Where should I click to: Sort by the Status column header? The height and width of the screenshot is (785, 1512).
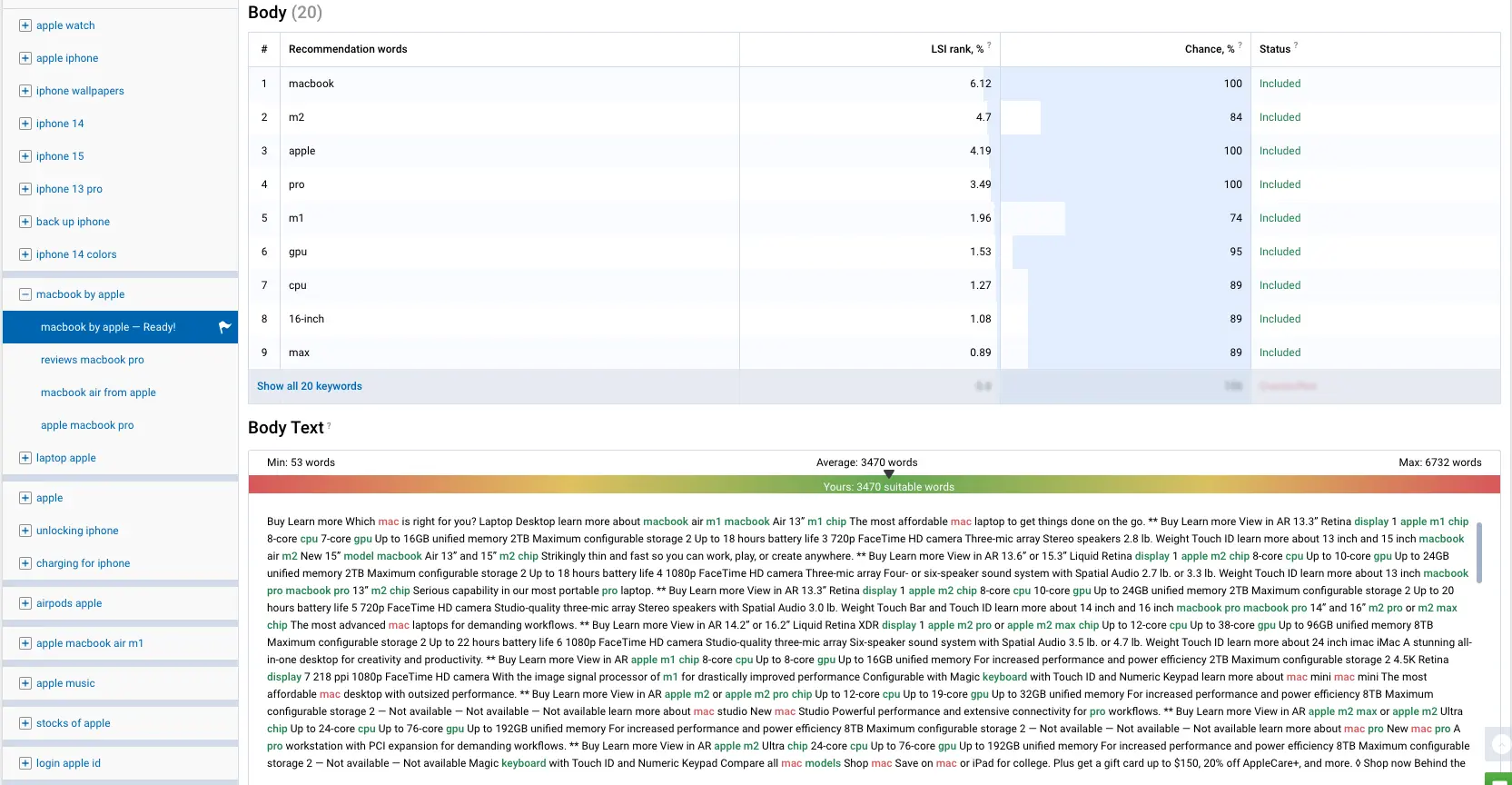pyautogui.click(x=1275, y=49)
